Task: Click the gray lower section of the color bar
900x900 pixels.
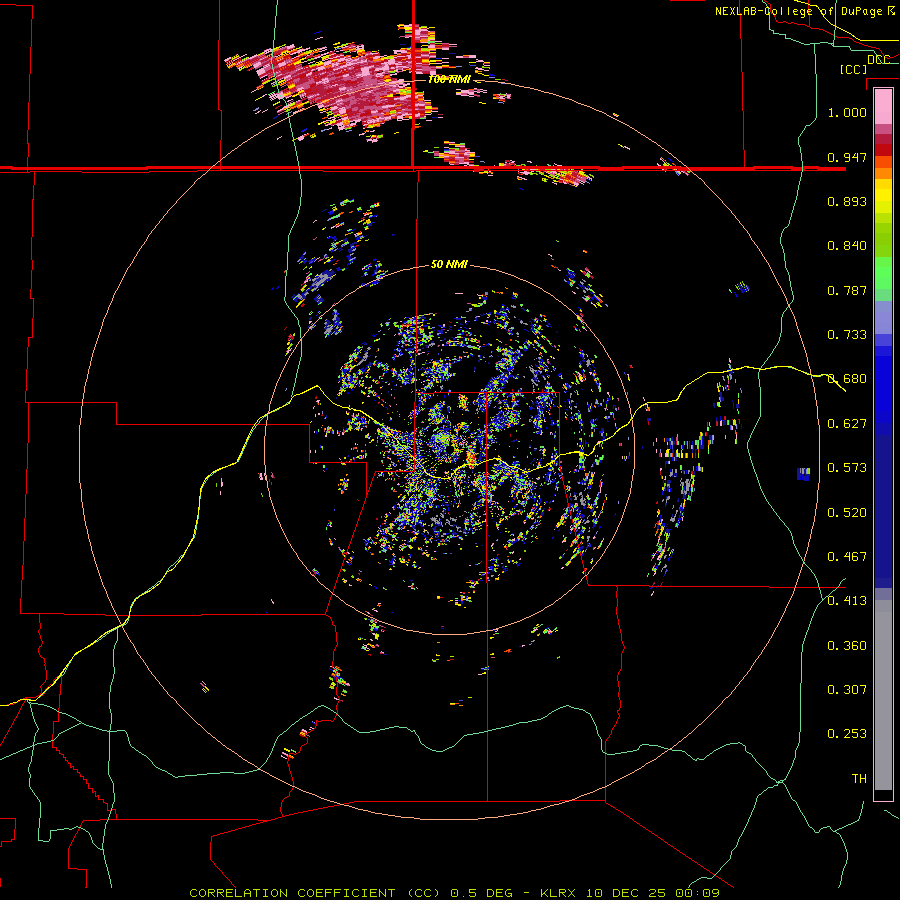Action: [x=883, y=695]
